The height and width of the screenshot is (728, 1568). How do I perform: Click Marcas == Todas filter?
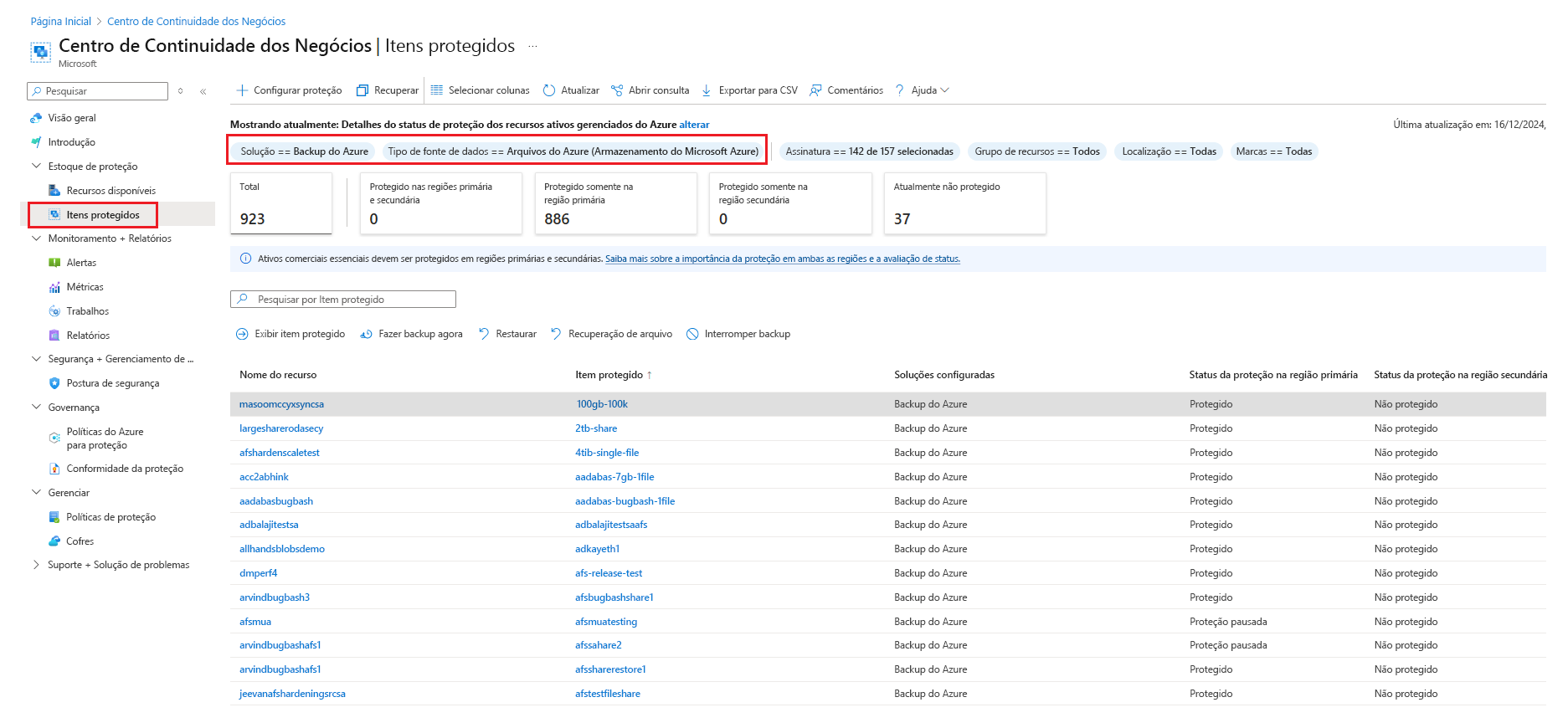[1274, 151]
